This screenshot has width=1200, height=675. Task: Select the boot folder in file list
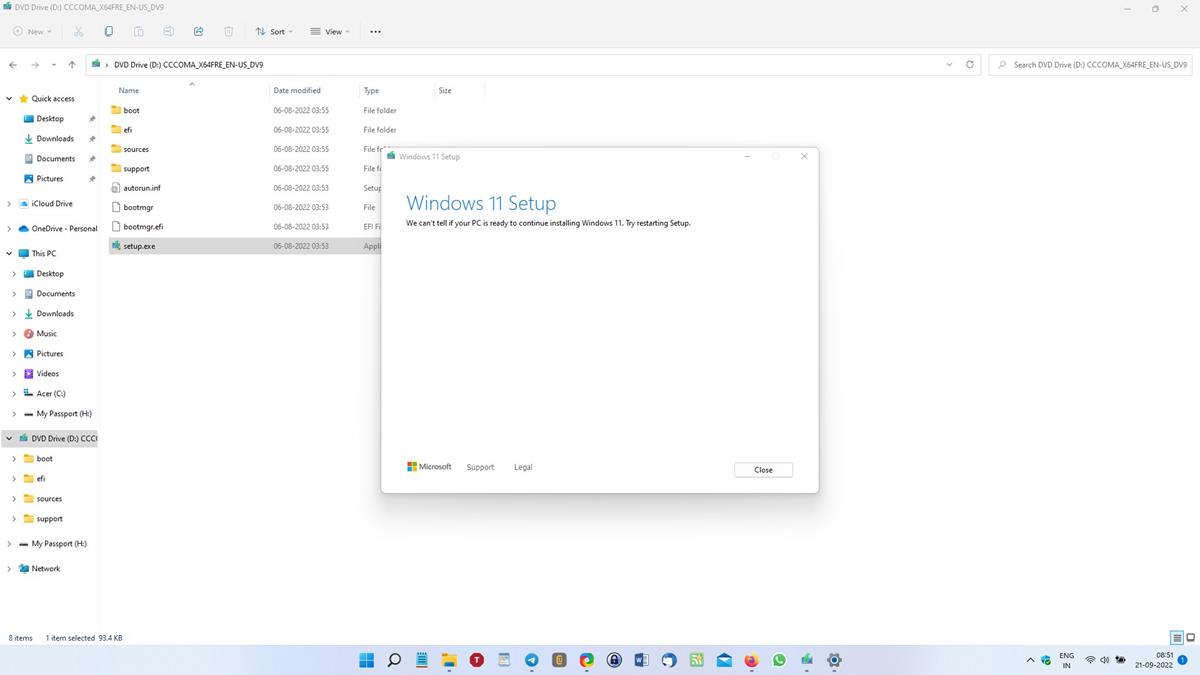pos(132,111)
